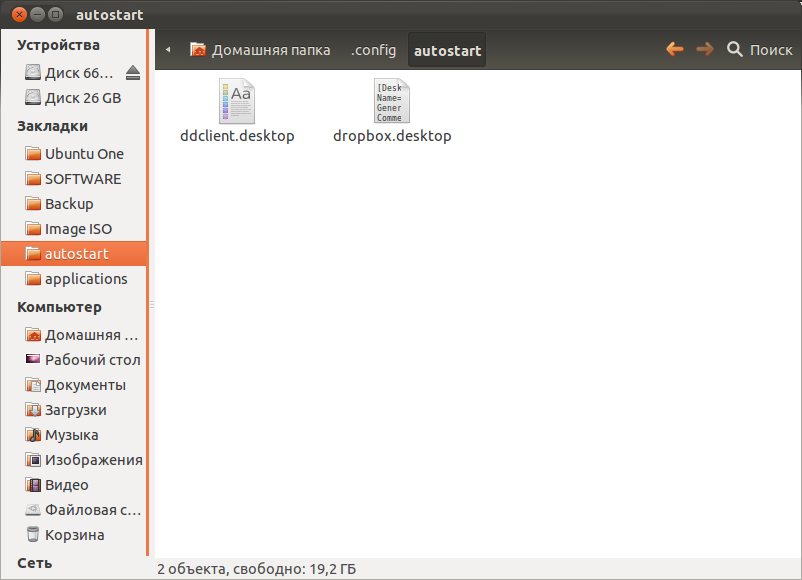Open Музыка folder in sidebar
802x580 pixels.
click(74, 435)
